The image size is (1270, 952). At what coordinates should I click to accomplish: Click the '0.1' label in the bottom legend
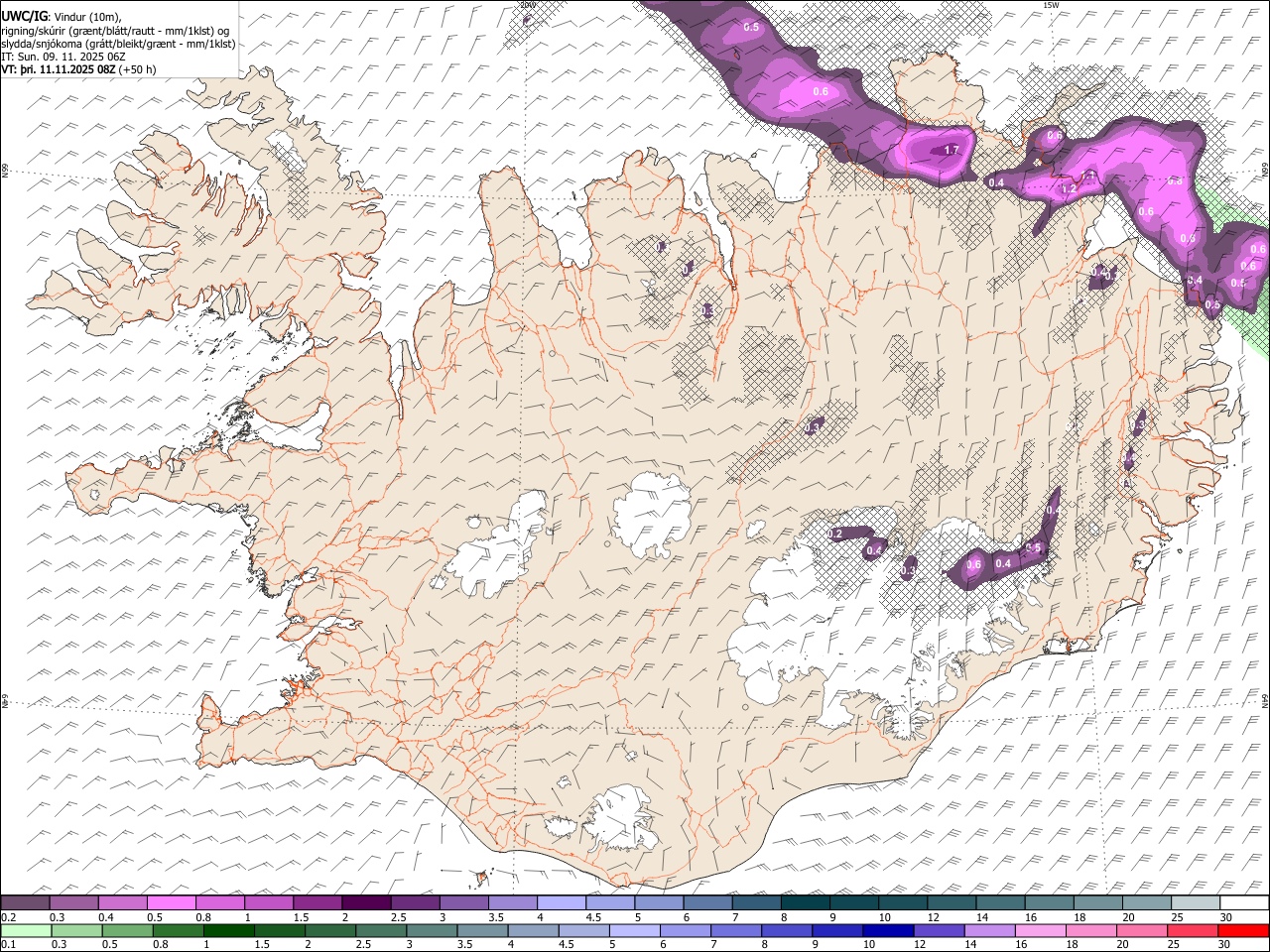[8, 944]
